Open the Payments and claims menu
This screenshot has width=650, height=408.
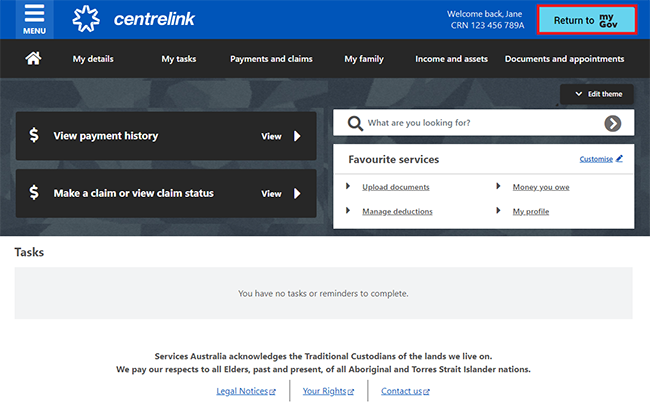click(x=271, y=59)
